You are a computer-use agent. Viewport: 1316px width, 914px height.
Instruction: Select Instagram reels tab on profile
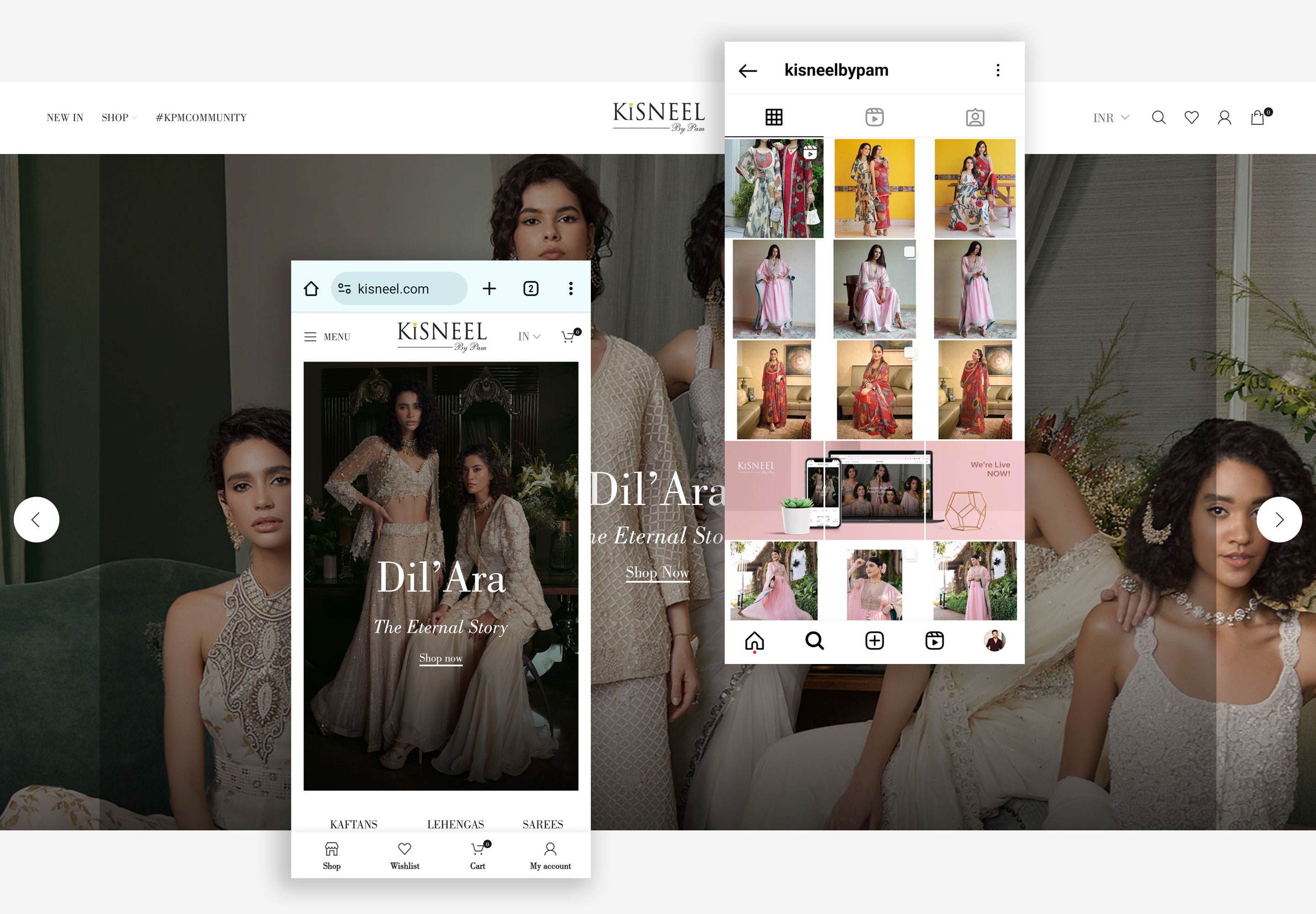click(x=875, y=117)
